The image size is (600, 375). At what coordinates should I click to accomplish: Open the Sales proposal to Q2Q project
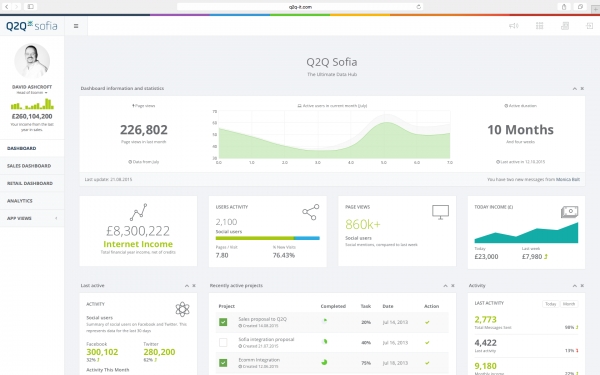point(262,319)
